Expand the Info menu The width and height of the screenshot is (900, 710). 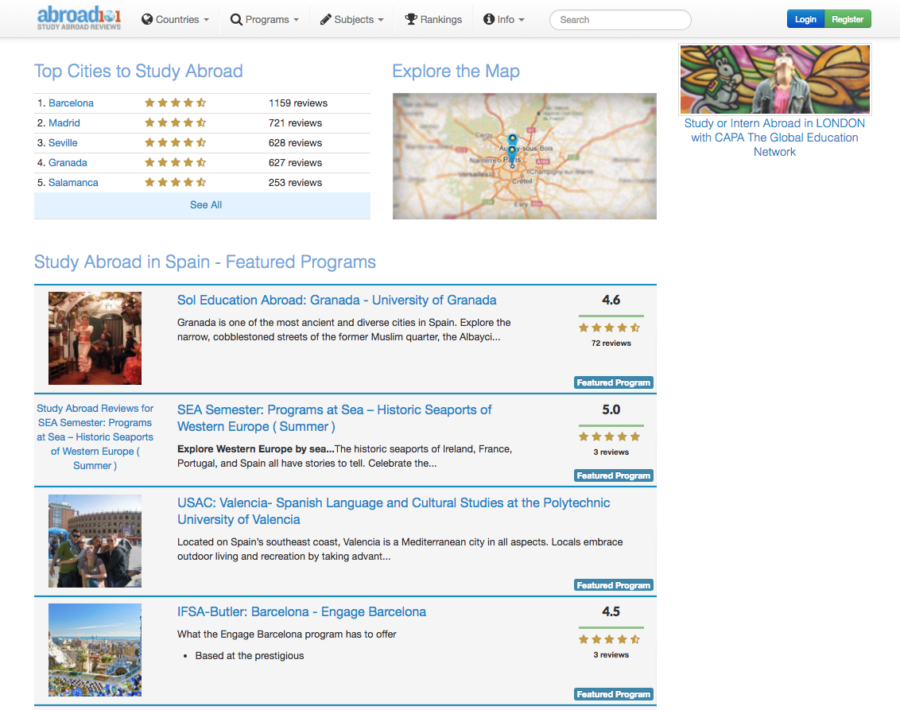(503, 19)
